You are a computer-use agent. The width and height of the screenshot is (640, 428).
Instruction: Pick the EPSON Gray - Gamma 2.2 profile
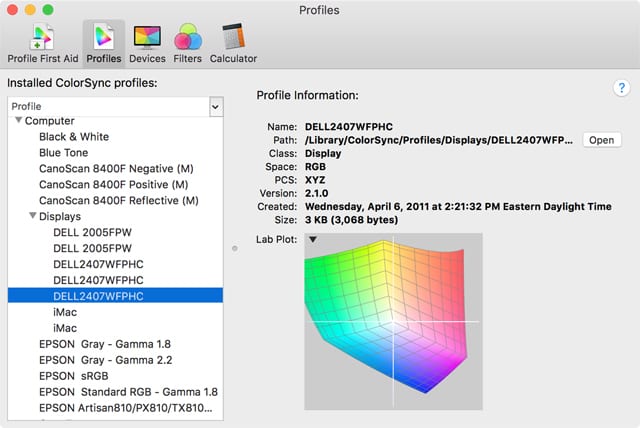click(x=105, y=360)
